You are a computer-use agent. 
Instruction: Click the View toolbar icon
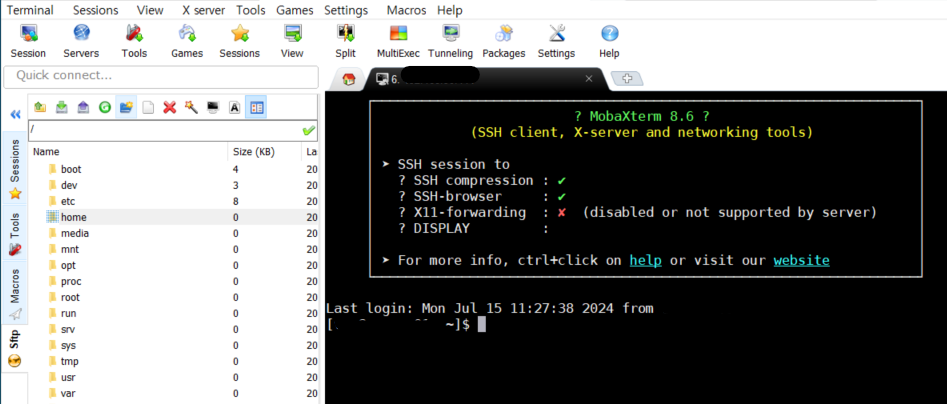point(292,41)
